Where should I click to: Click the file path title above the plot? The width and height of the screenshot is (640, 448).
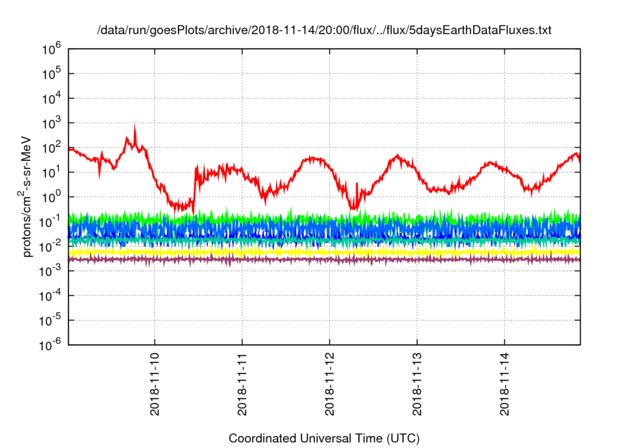pyautogui.click(x=324, y=30)
